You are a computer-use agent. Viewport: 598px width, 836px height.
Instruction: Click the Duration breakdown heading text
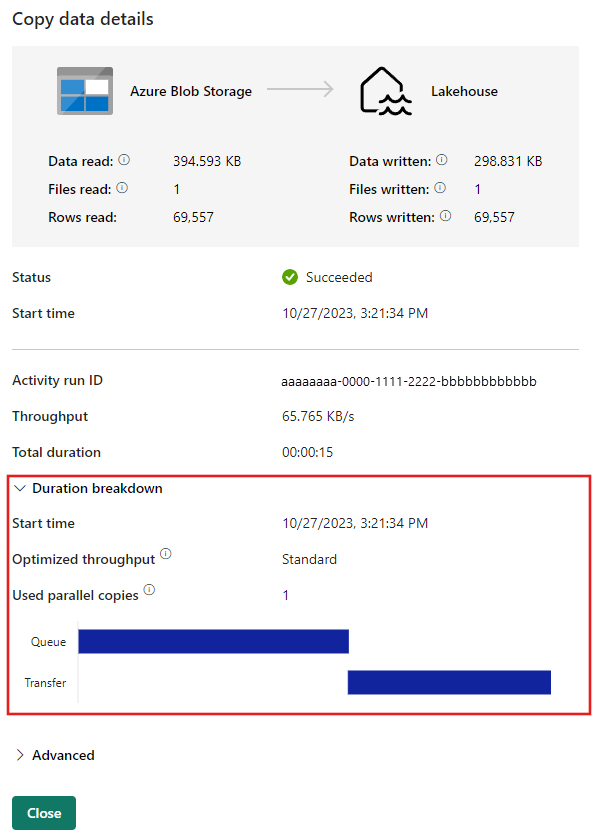[97, 488]
